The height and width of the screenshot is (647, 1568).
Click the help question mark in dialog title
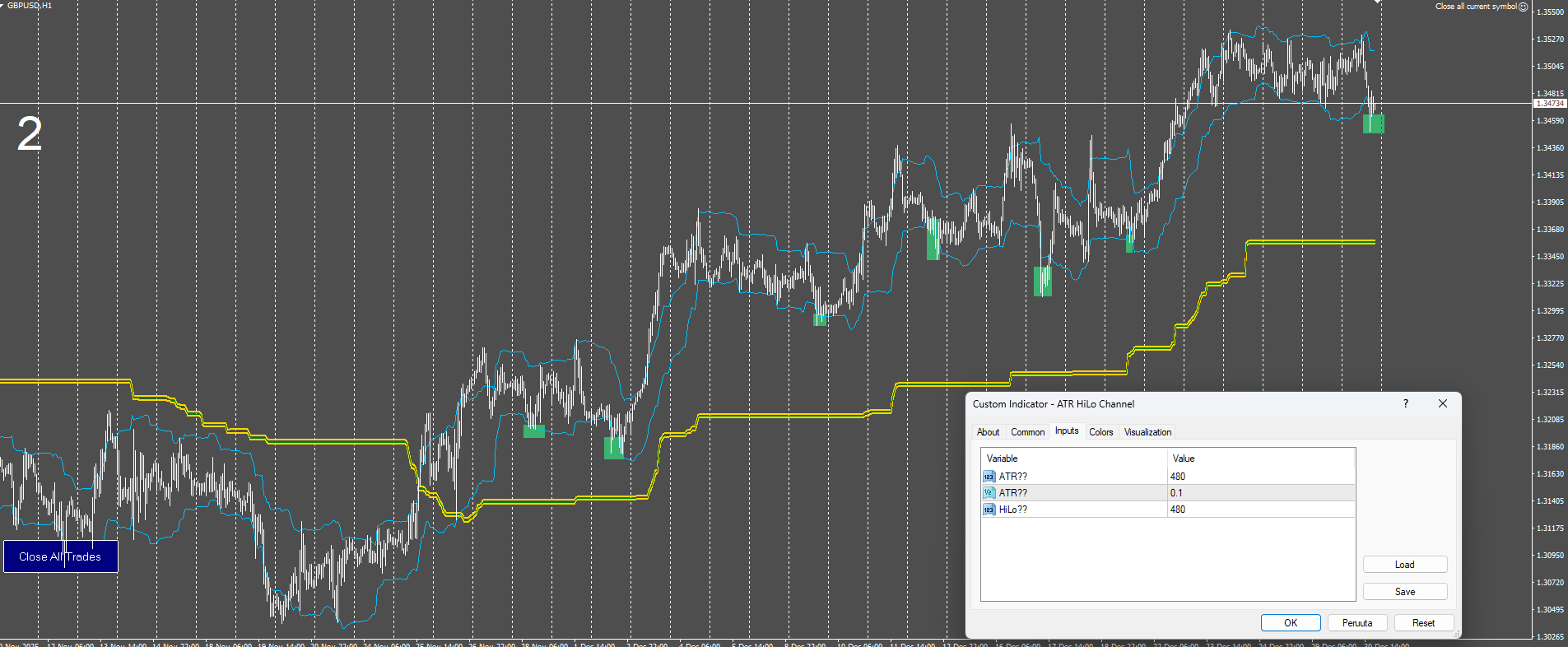1406,403
